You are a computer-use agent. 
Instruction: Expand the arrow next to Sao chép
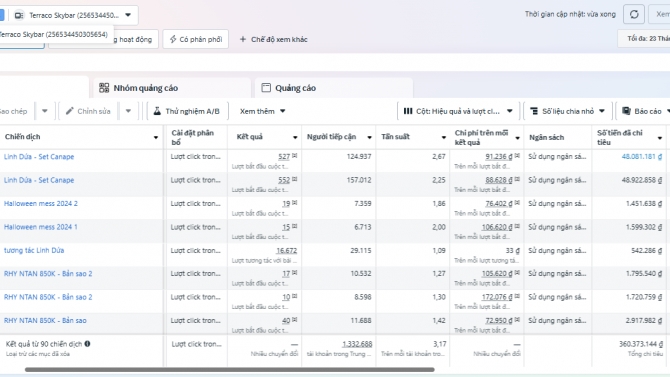click(44, 111)
